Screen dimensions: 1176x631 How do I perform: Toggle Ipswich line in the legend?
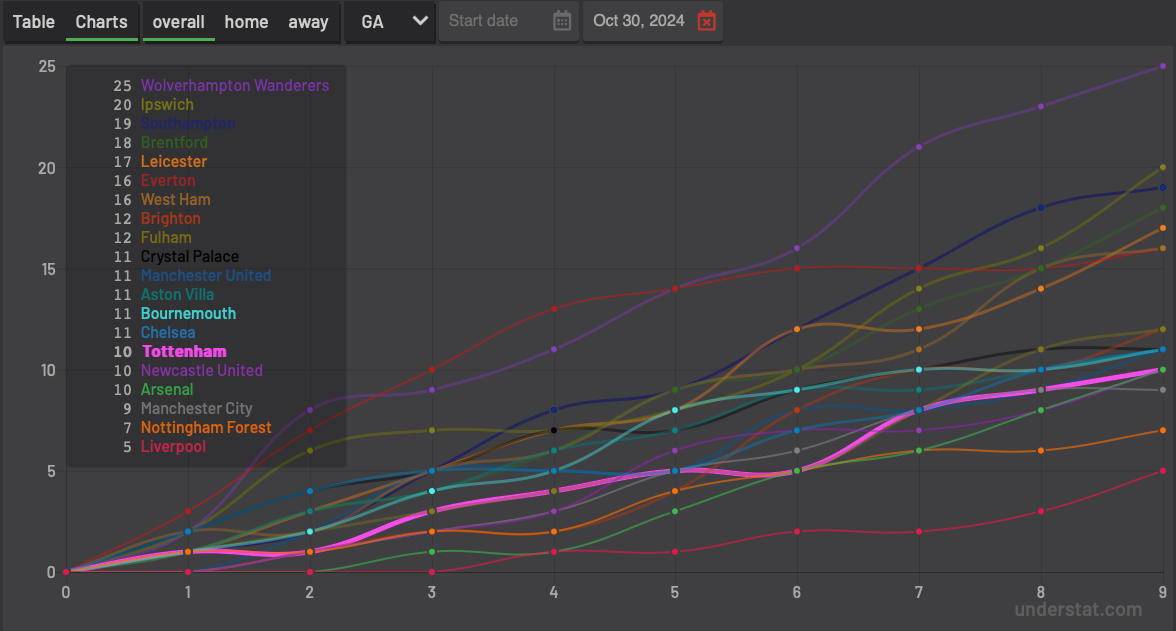pyautogui.click(x=167, y=104)
